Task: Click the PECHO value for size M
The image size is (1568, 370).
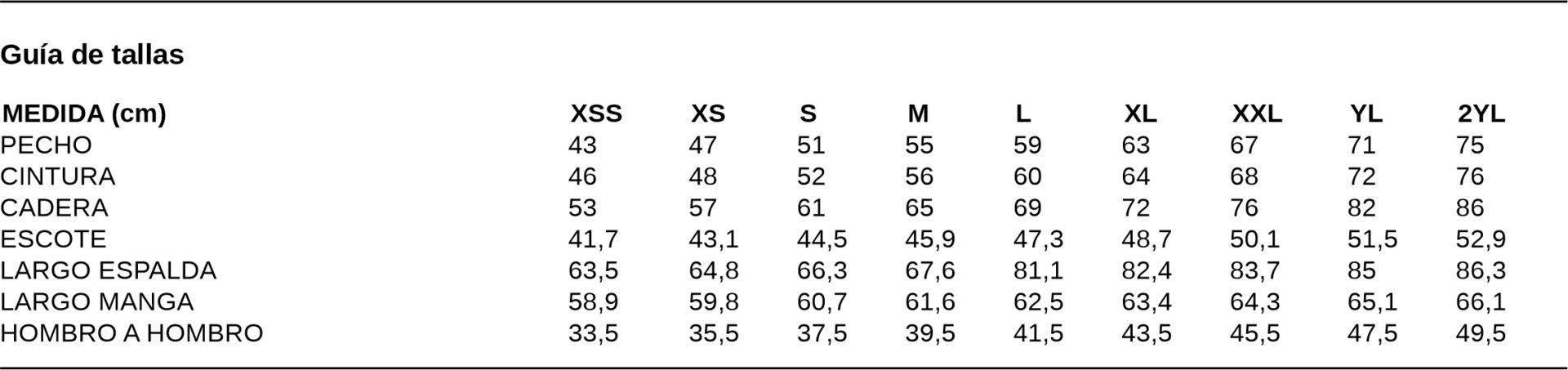Action: click(919, 145)
